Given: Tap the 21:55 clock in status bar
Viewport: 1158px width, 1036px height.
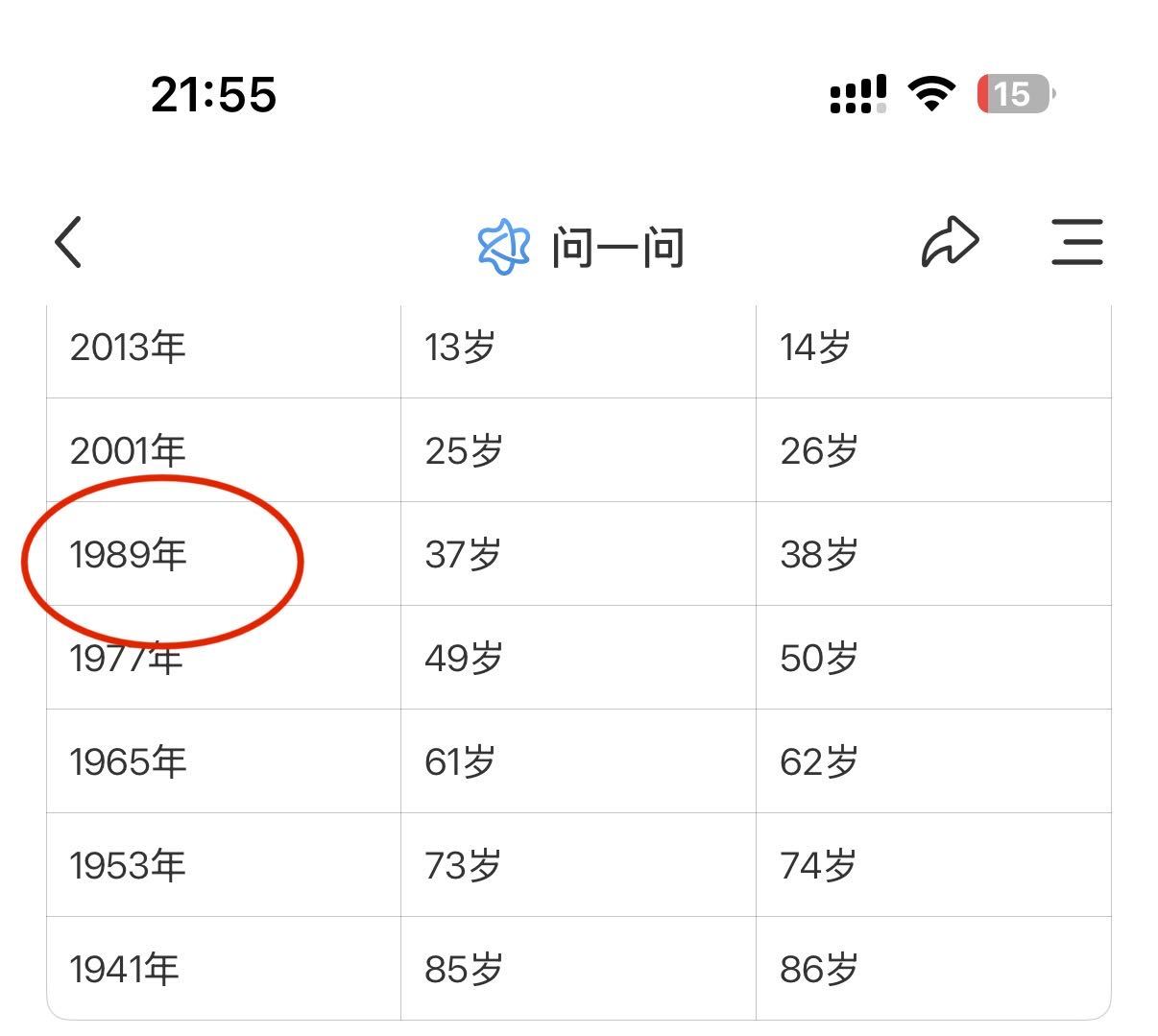Looking at the screenshot, I should click(213, 95).
